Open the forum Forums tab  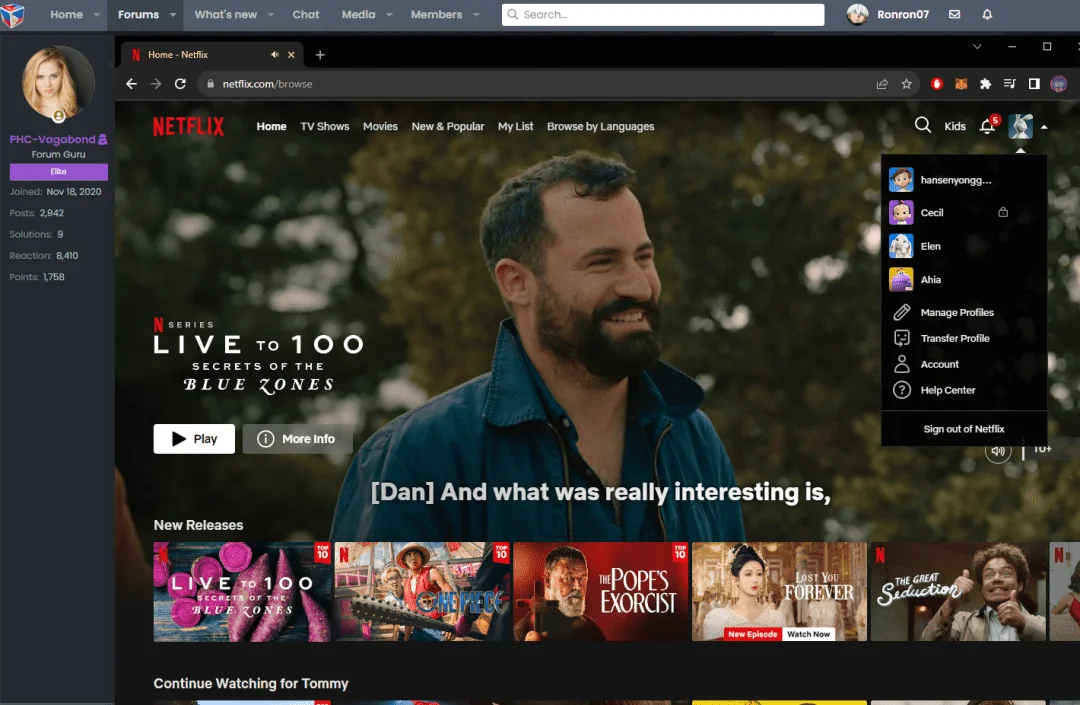point(138,14)
